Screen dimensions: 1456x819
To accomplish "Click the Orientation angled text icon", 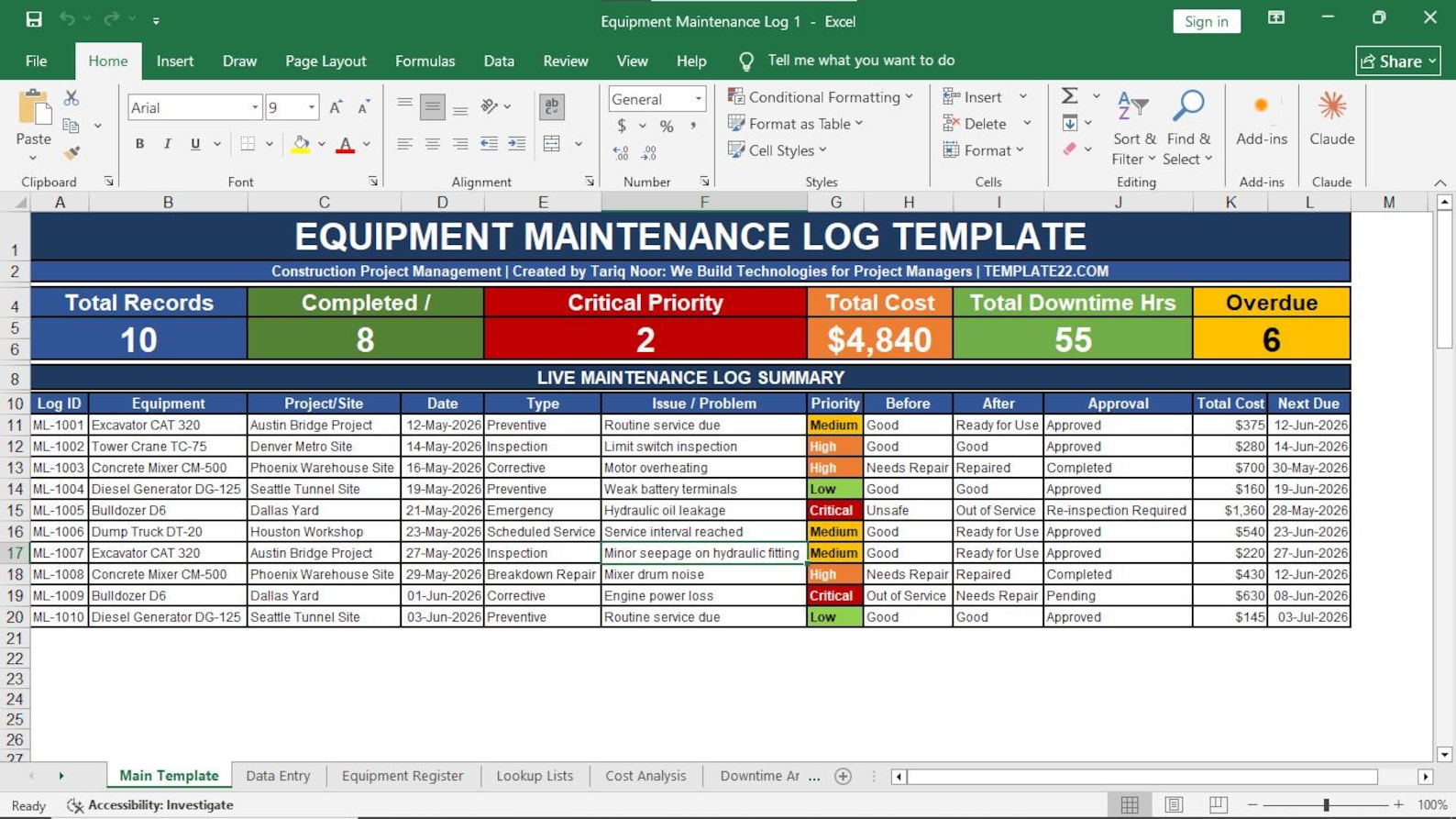I will pyautogui.click(x=490, y=107).
